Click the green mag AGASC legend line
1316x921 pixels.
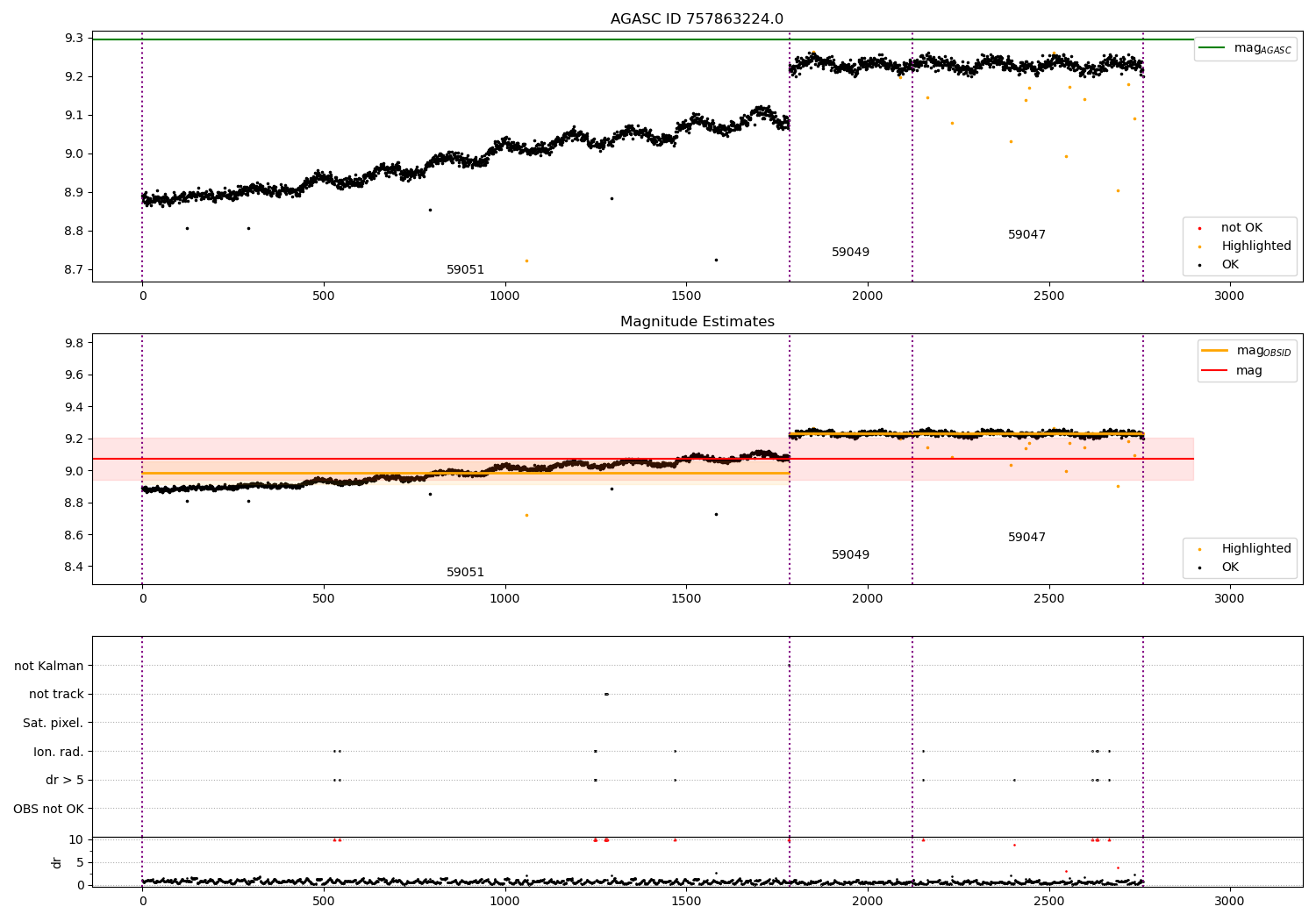(x=1212, y=48)
